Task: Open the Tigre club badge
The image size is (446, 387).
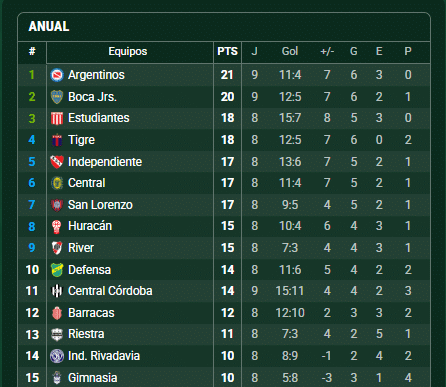Action: 57,140
